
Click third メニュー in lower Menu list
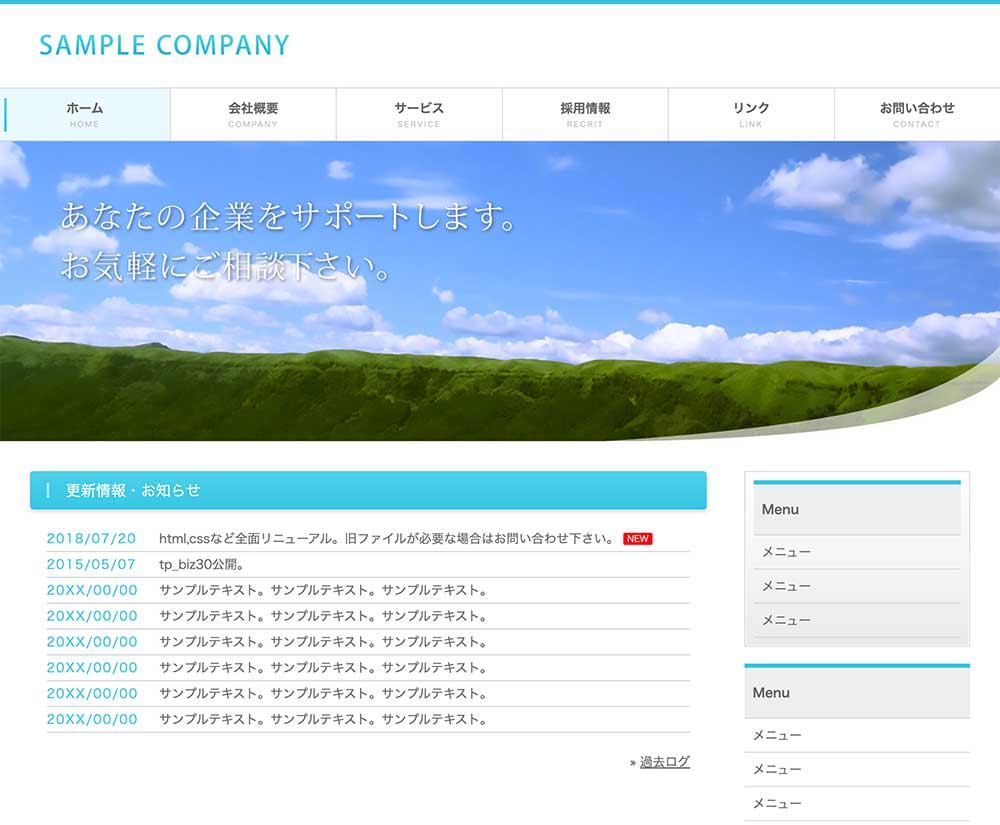pyautogui.click(x=857, y=803)
